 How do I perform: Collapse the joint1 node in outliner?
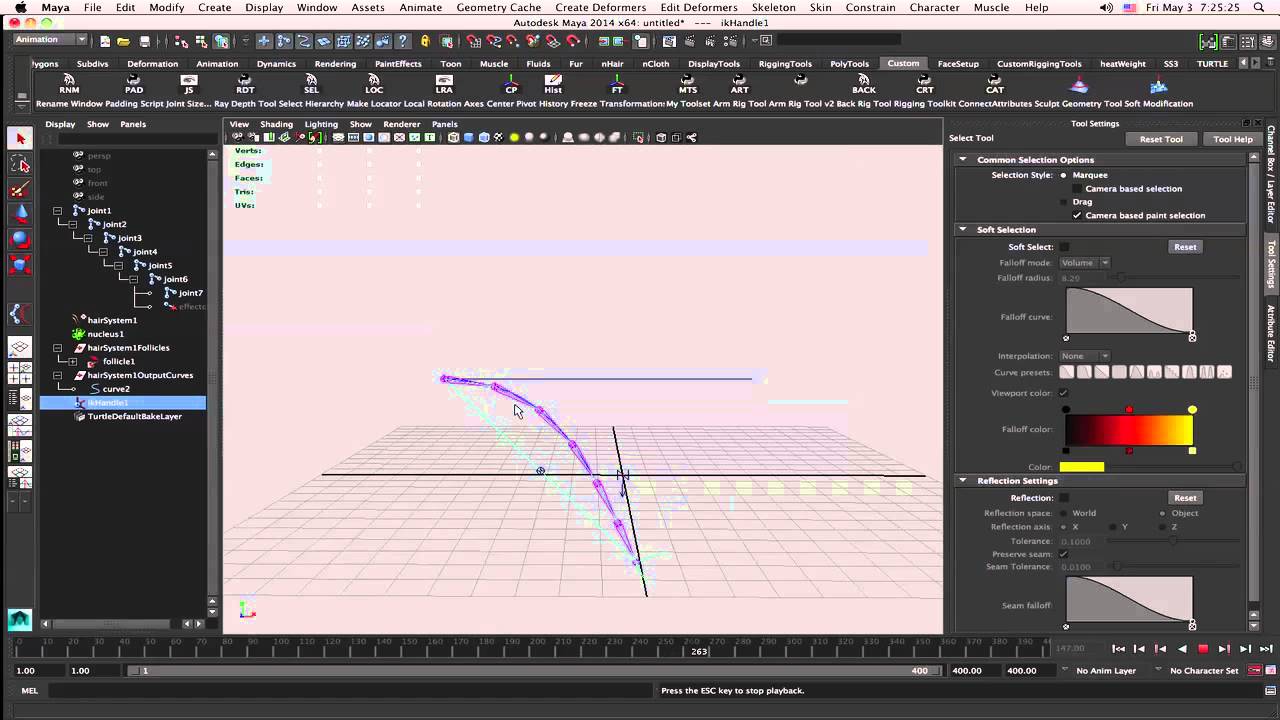pos(57,211)
